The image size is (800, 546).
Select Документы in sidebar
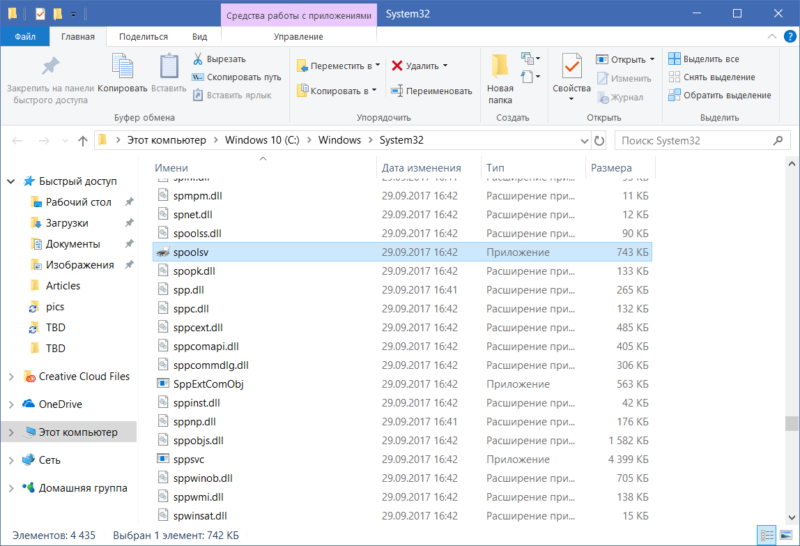pyautogui.click(x=73, y=244)
